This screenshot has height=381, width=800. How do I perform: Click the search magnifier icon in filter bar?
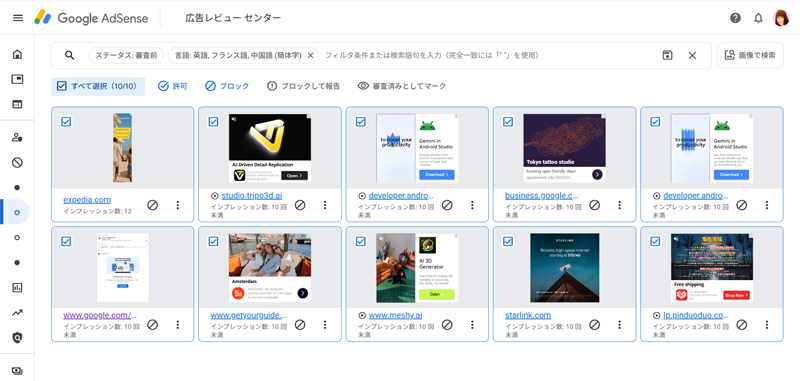(70, 55)
